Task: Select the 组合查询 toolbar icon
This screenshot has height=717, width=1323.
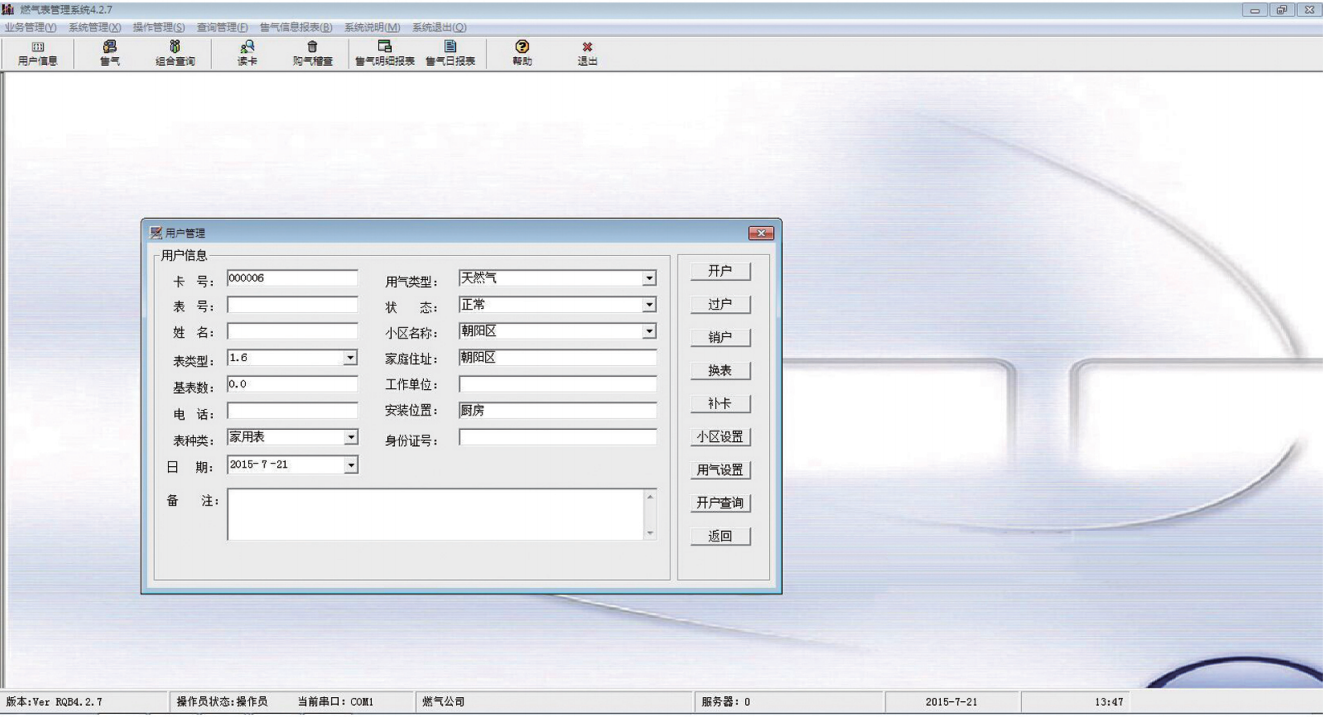Action: [x=173, y=52]
